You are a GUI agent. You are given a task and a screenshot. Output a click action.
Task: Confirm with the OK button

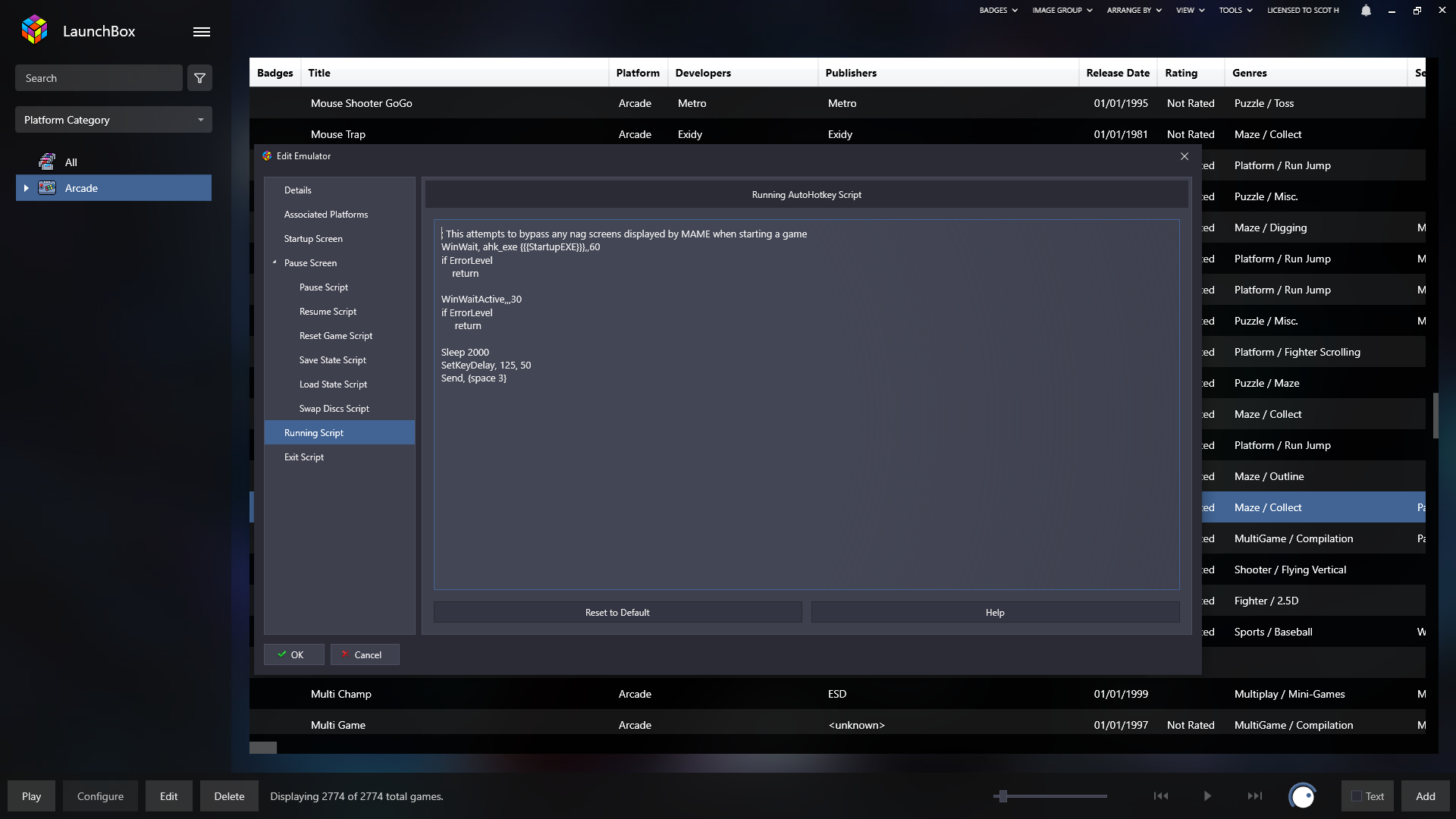click(293, 654)
